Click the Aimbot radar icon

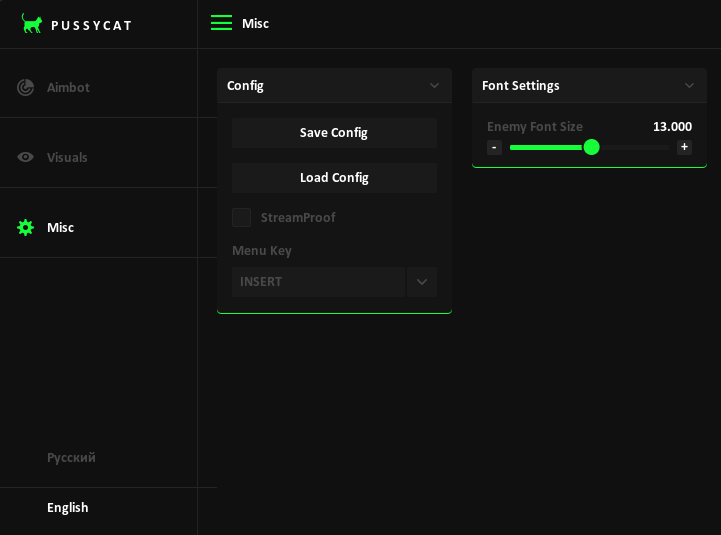pyautogui.click(x=26, y=88)
